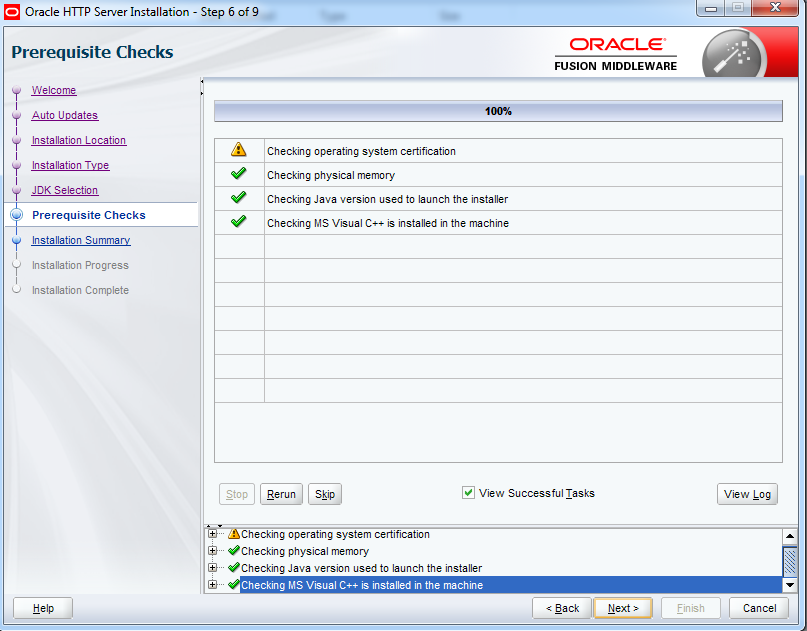Click checkmark icon in lower tree for physical memory
The width and height of the screenshot is (807, 631).
pos(234,551)
